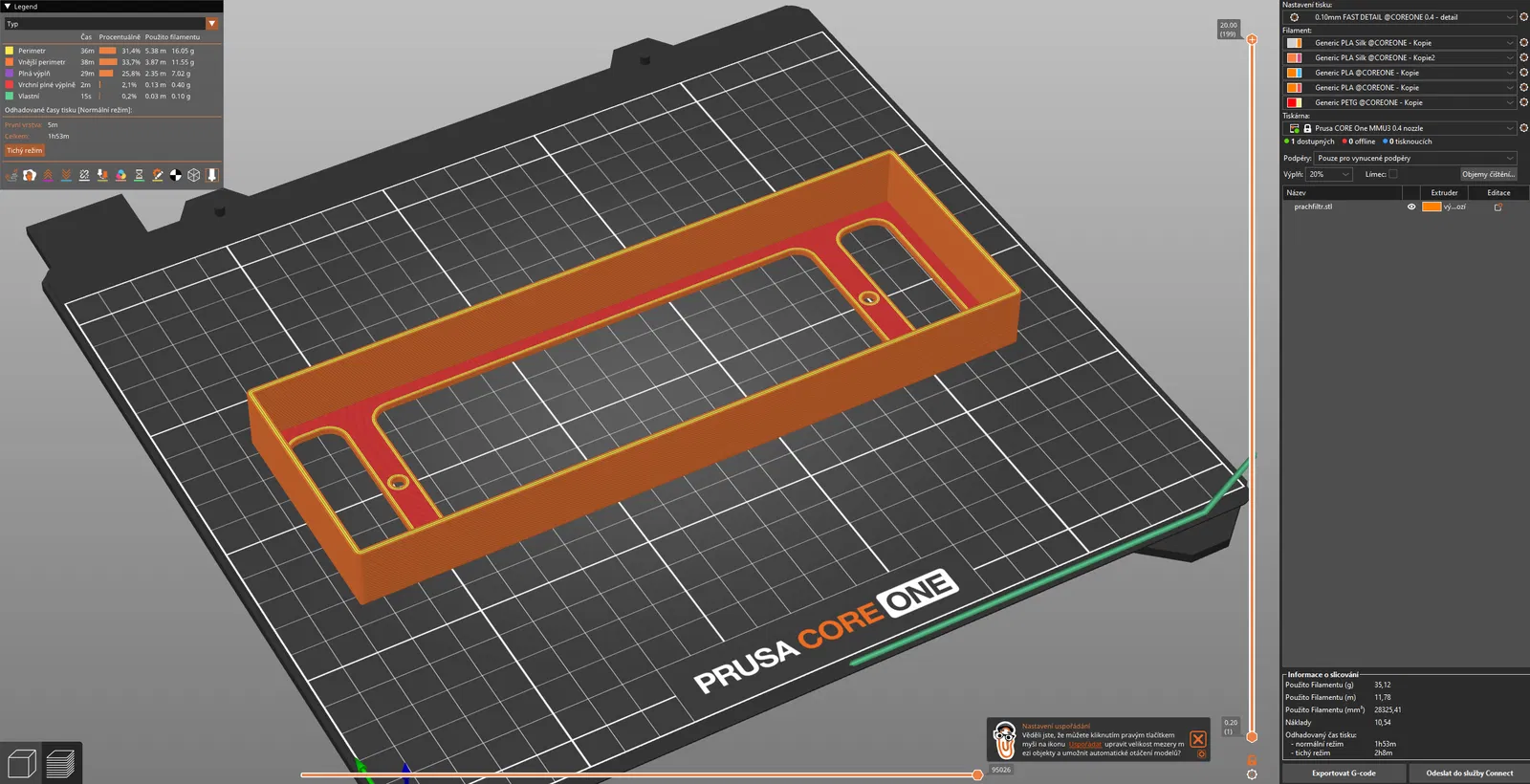Click Exportovat G-code button
The width and height of the screenshot is (1530, 784).
pyautogui.click(x=1344, y=773)
